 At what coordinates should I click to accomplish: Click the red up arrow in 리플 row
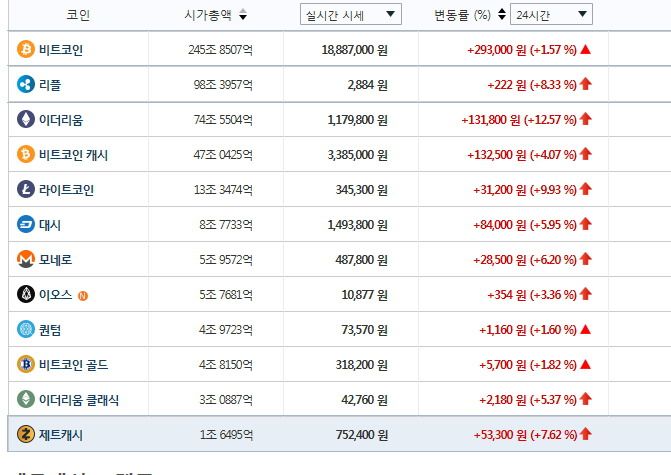585,84
